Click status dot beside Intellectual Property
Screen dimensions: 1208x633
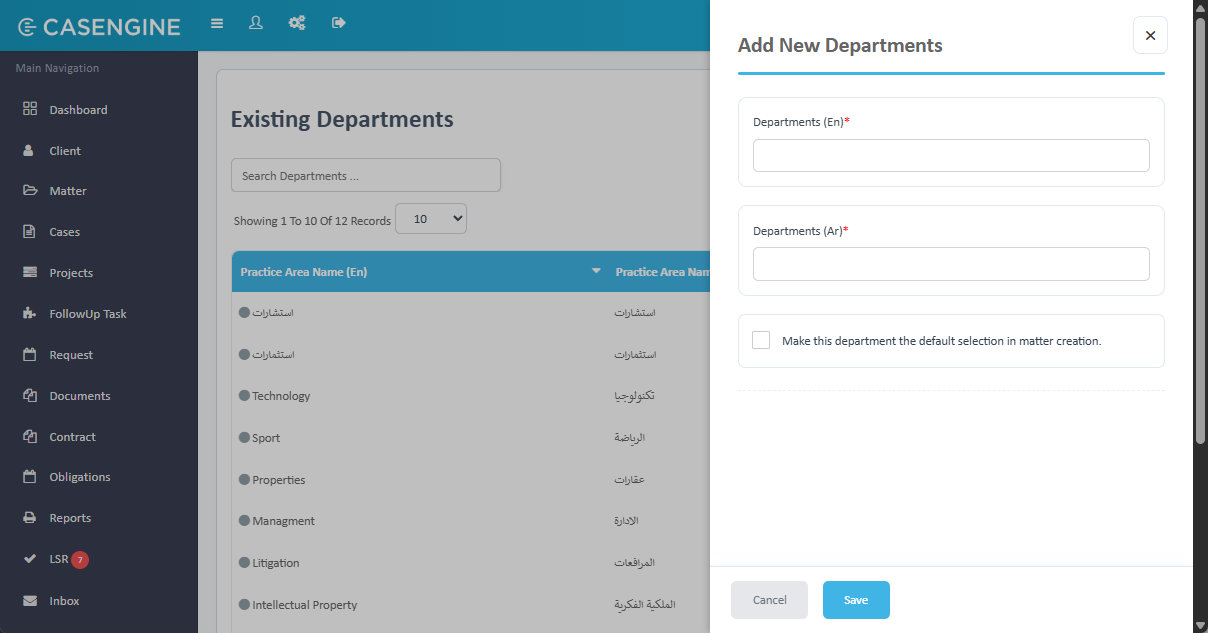[x=244, y=604]
